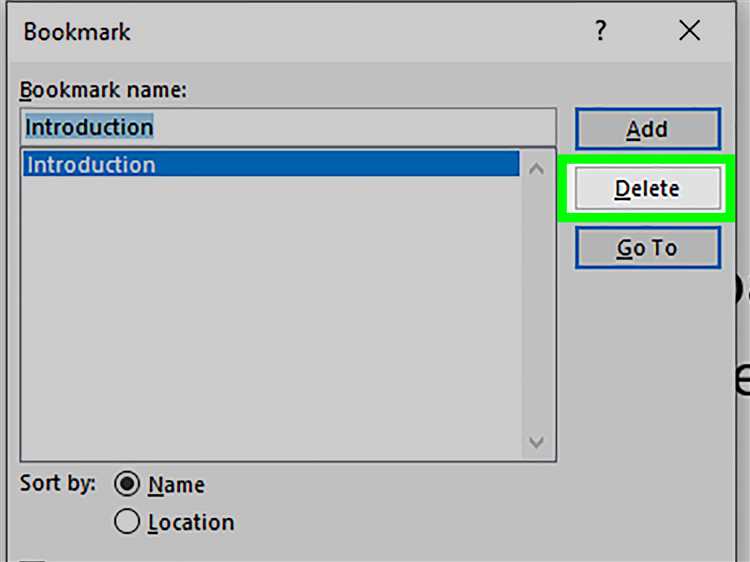
Task: Click the Name label next to radio
Action: pos(176,485)
